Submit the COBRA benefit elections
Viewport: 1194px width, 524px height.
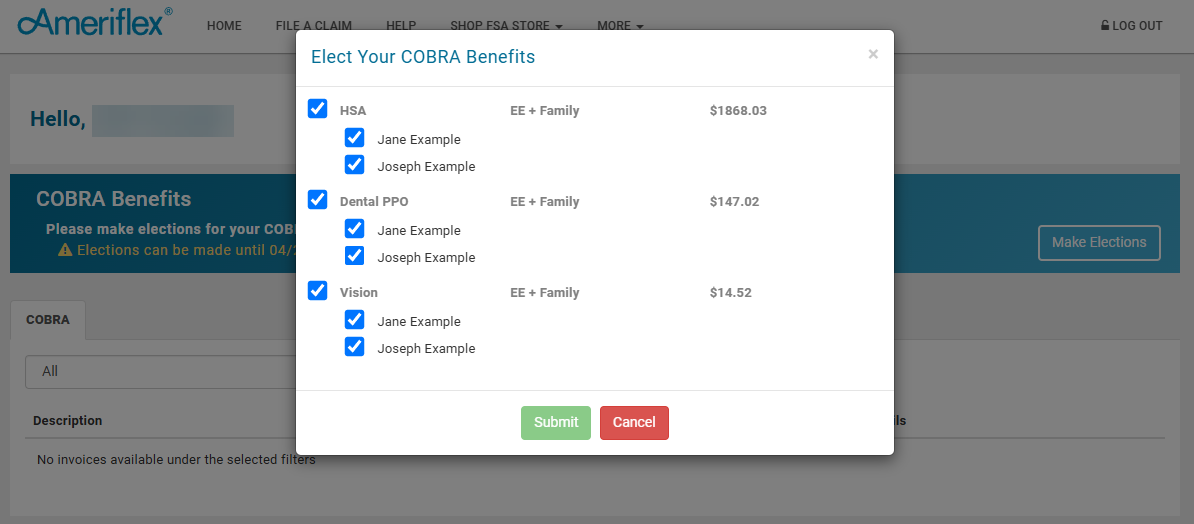click(555, 422)
